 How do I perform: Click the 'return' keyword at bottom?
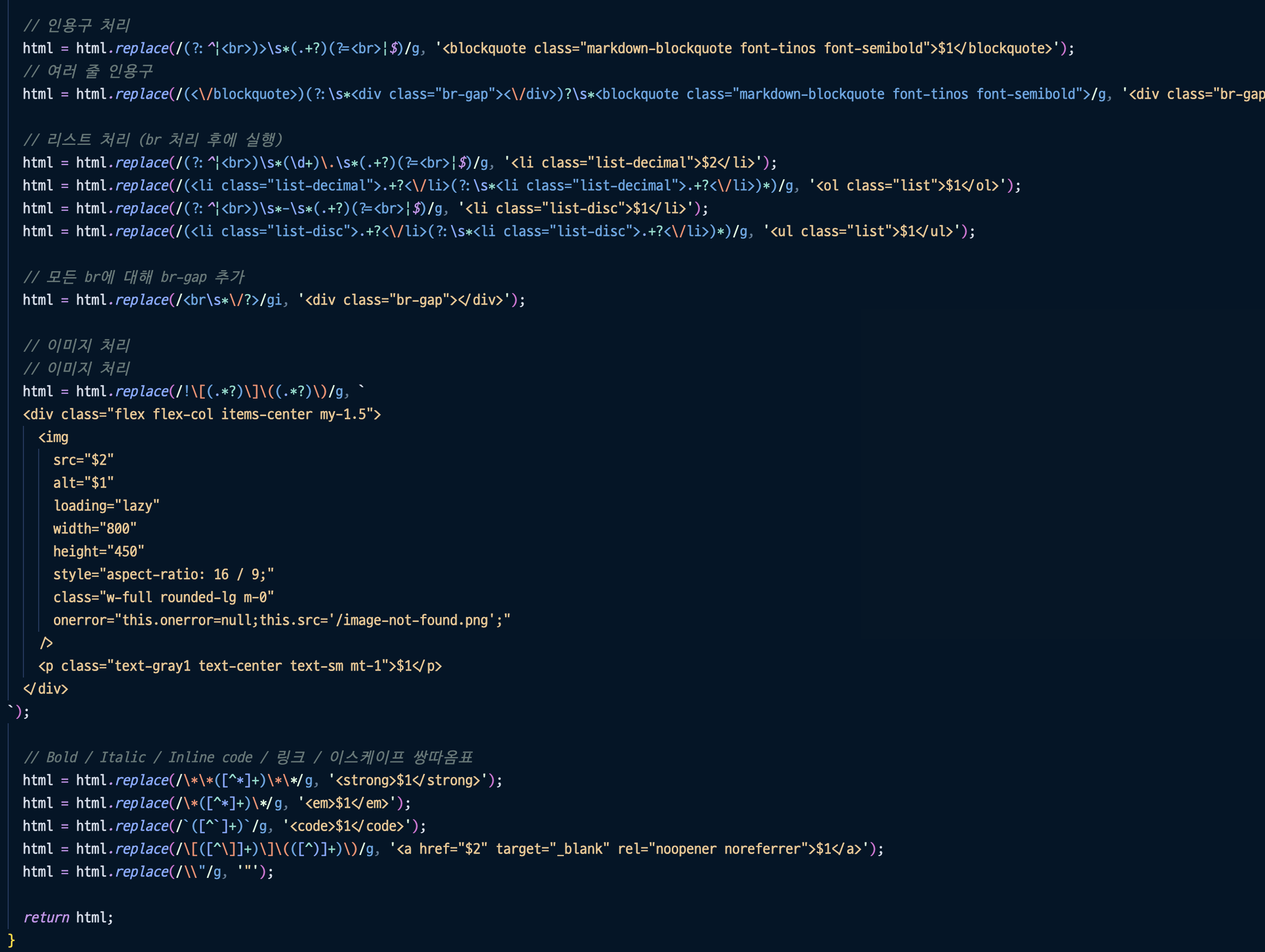(46, 918)
